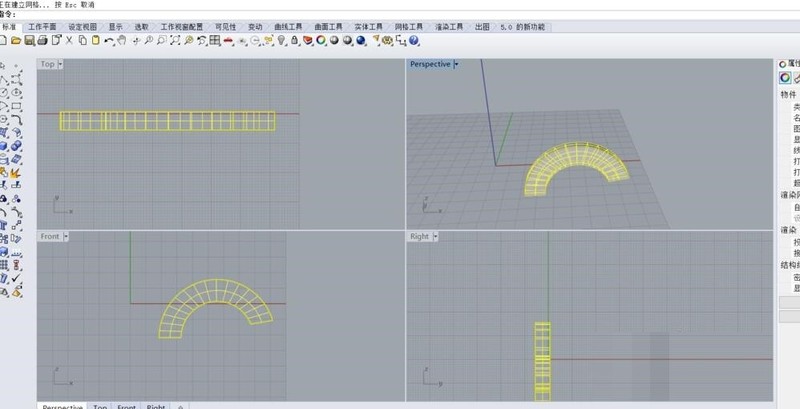Open the Right viewport dropdown arrow
This screenshot has height=409, width=800.
[435, 237]
